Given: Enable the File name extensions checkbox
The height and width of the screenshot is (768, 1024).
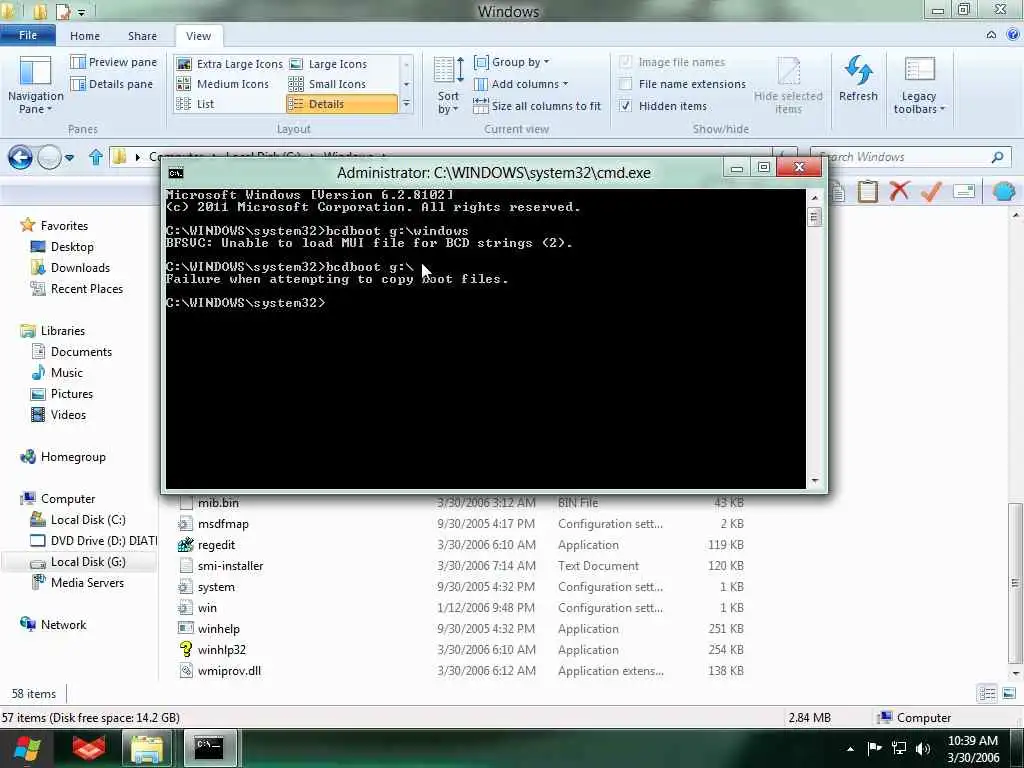Looking at the screenshot, I should coord(625,84).
